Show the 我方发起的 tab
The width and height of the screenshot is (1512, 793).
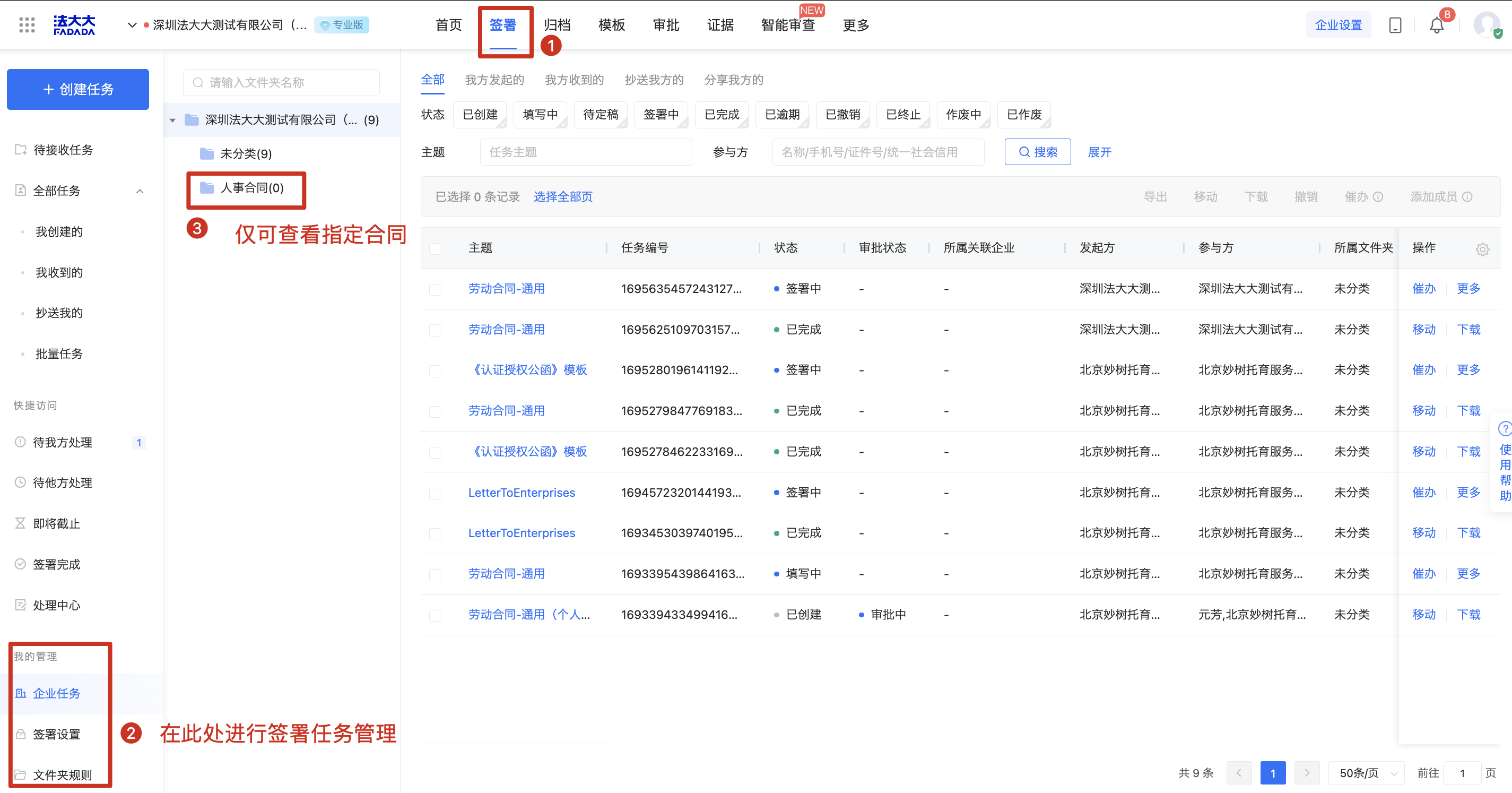[x=494, y=80]
